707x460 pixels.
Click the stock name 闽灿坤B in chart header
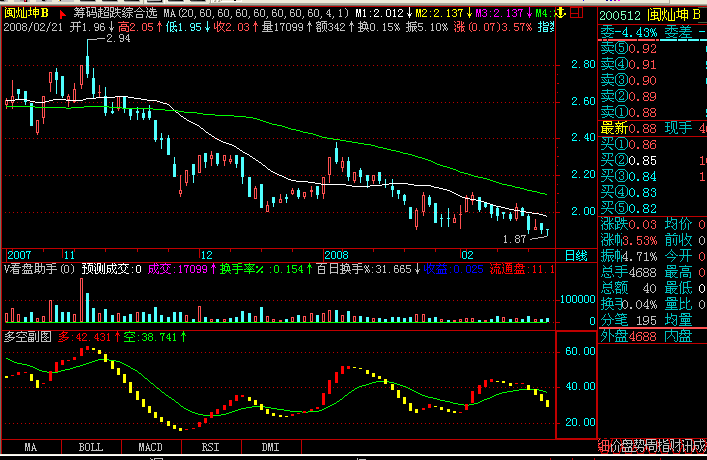26,13
